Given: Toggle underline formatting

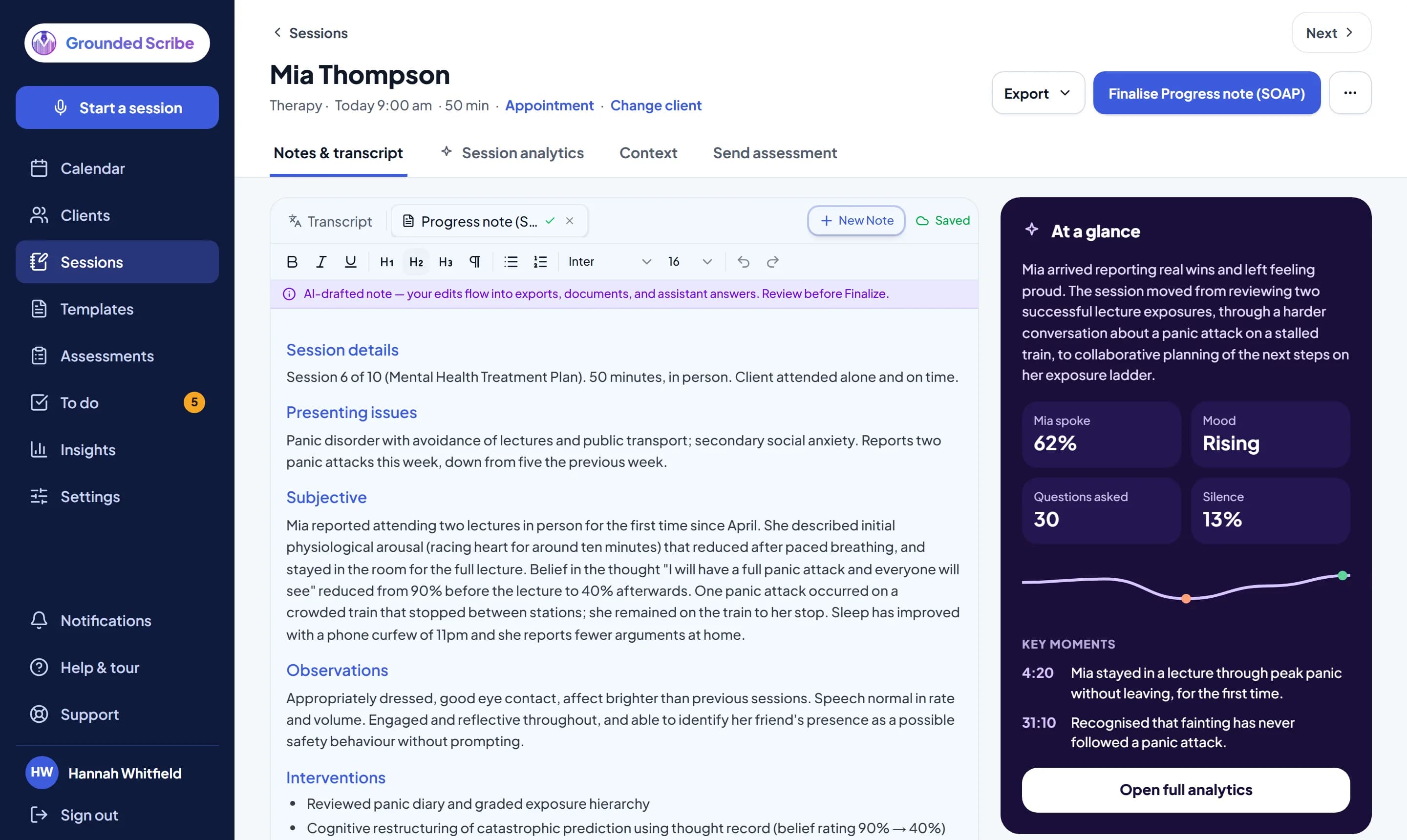Looking at the screenshot, I should tap(350, 261).
